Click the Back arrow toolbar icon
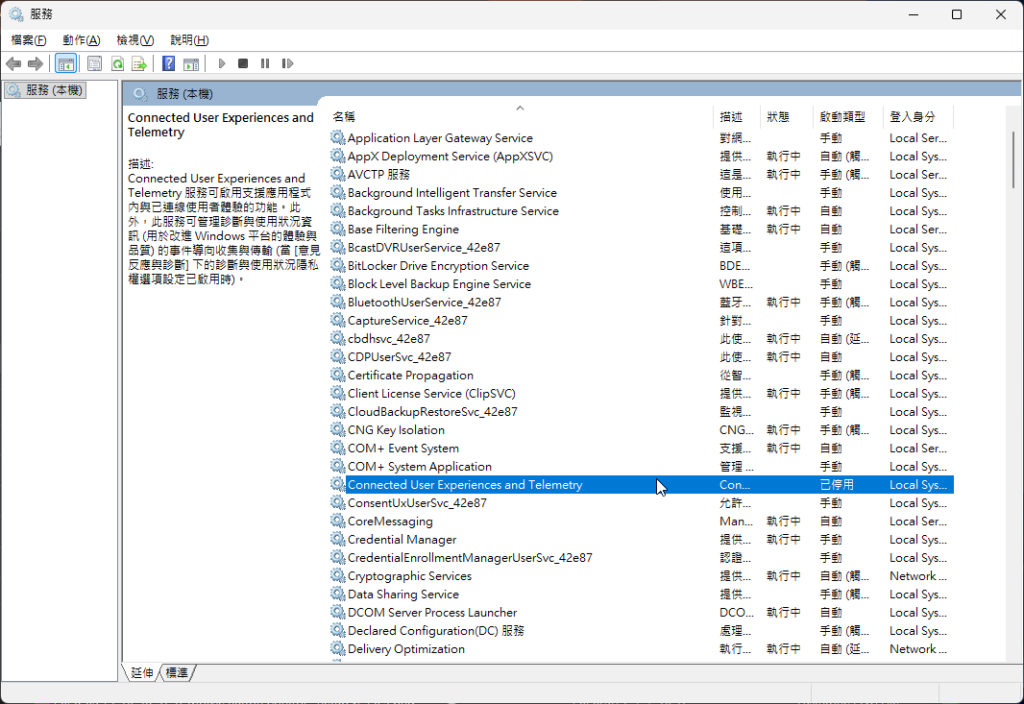Screen dimensions: 1024x704 14,64
